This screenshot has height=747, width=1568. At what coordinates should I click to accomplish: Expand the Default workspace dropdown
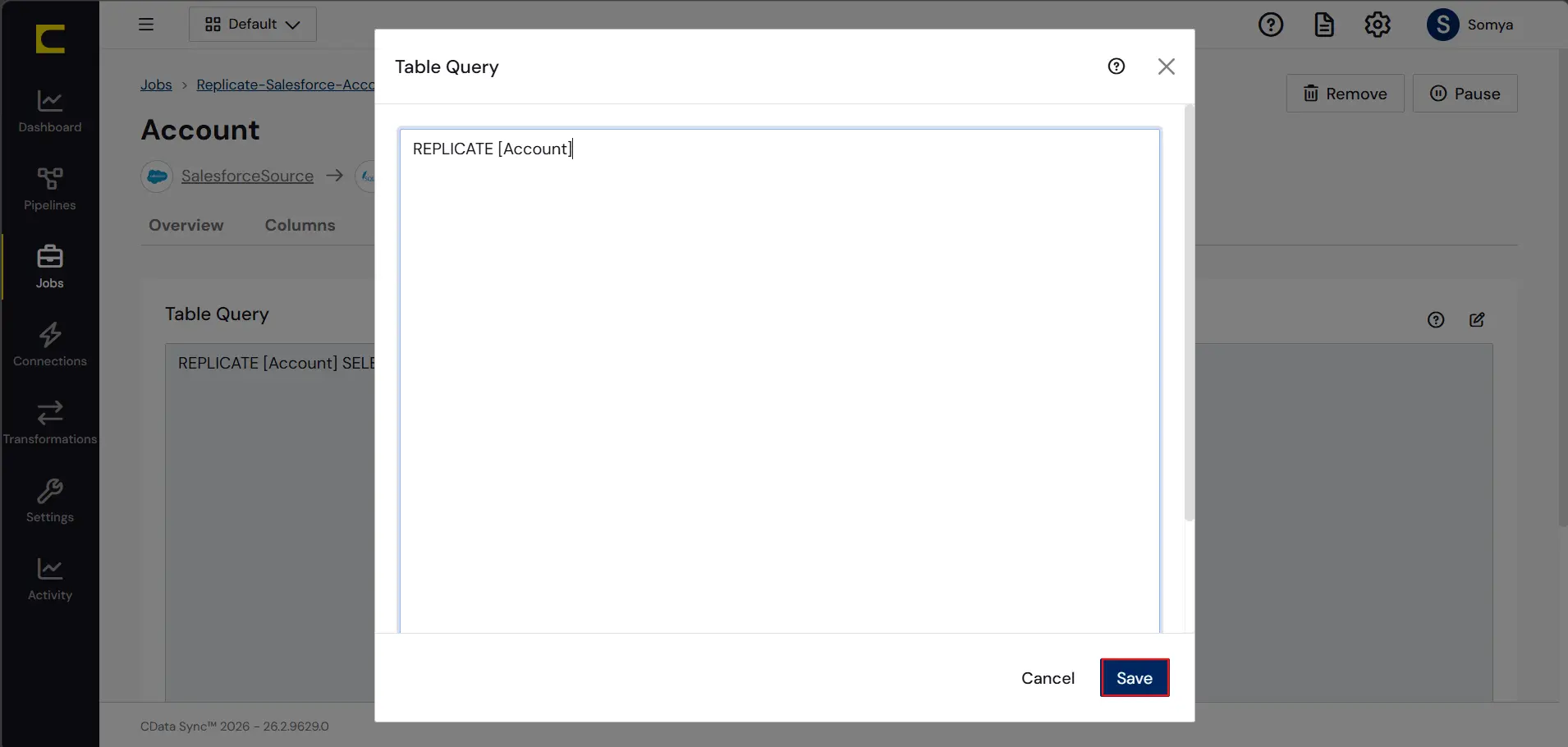pos(253,25)
